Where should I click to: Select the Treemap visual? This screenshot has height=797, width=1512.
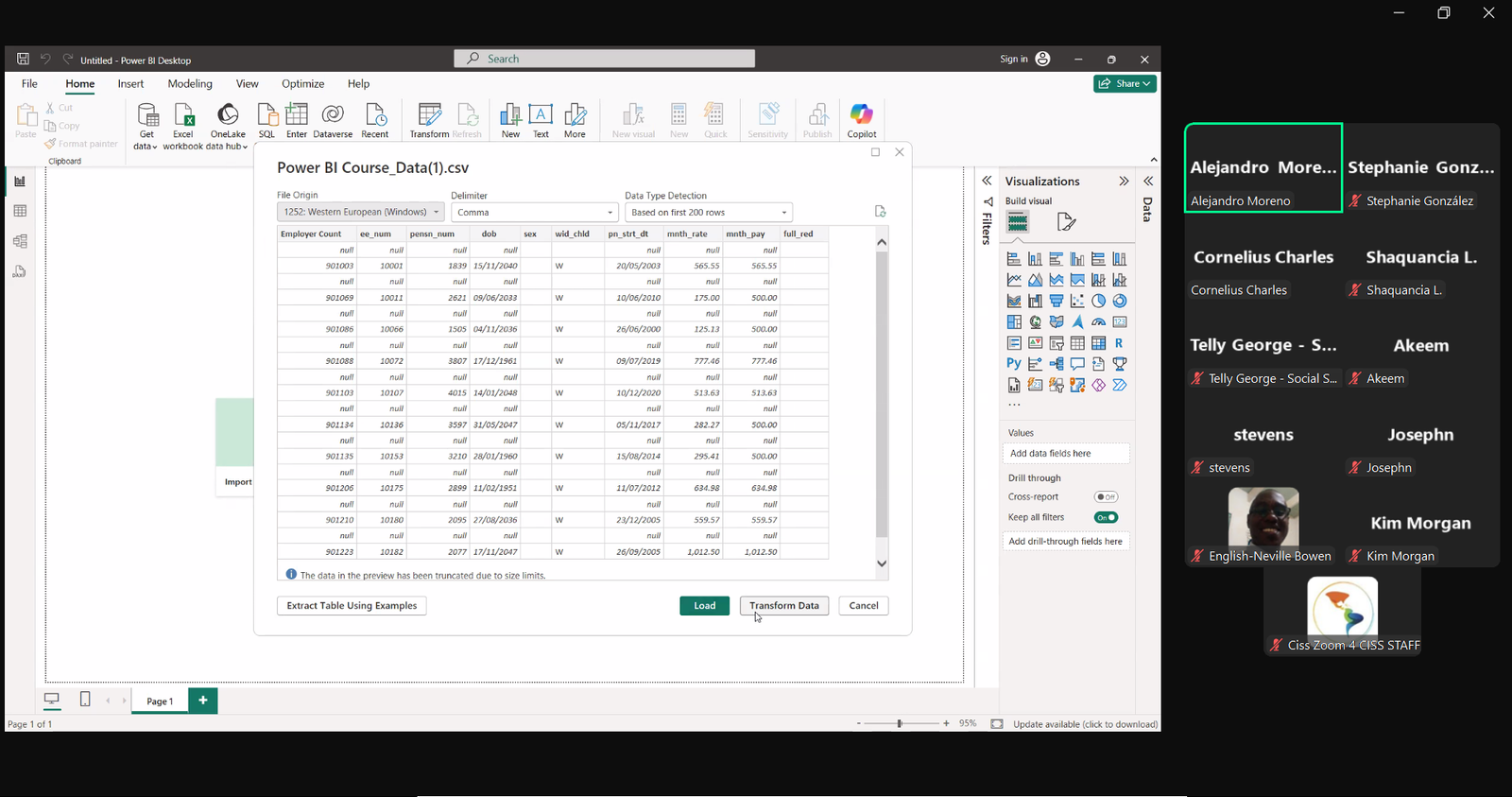1014,322
